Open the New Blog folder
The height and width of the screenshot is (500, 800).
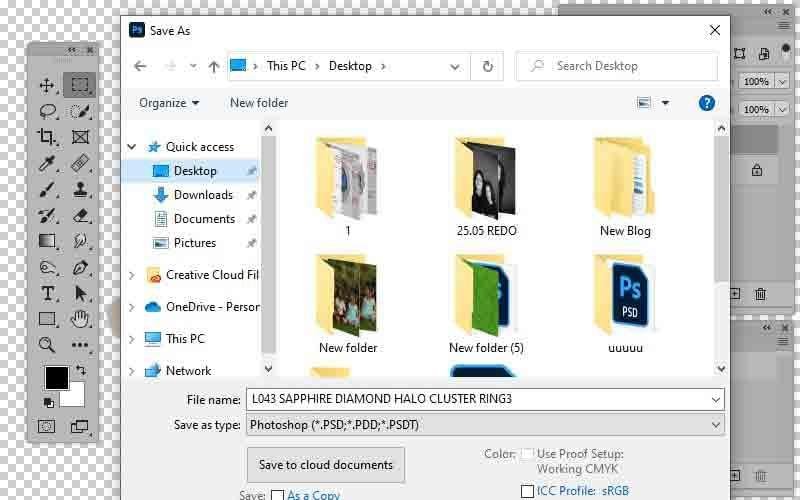625,187
